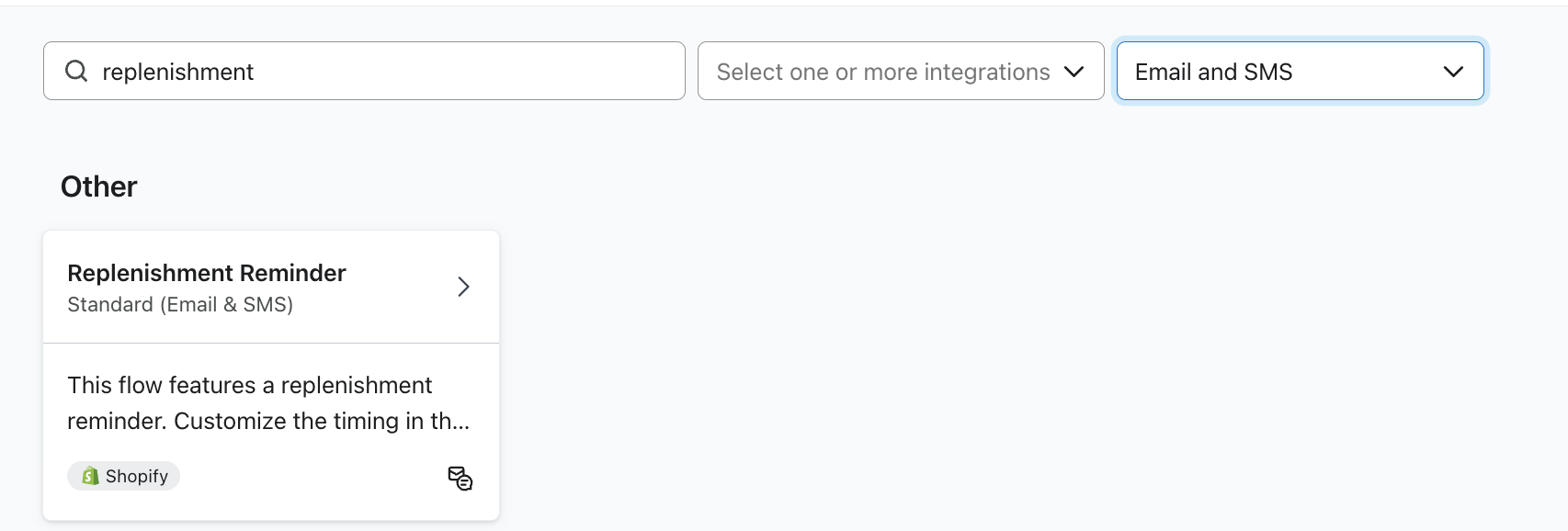Screen dimensions: 1568x531
Task: Open the Replenishment Reminder flow title
Action: [x=206, y=273]
